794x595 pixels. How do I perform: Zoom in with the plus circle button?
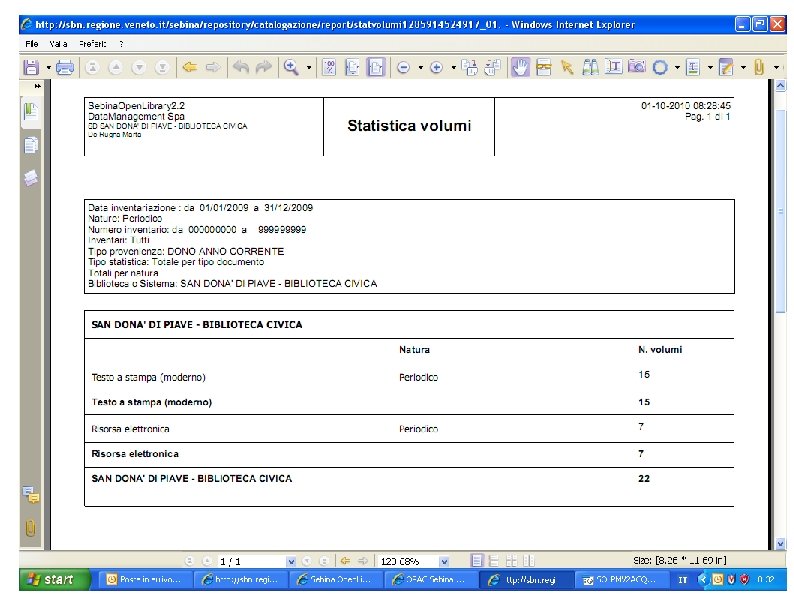436,67
